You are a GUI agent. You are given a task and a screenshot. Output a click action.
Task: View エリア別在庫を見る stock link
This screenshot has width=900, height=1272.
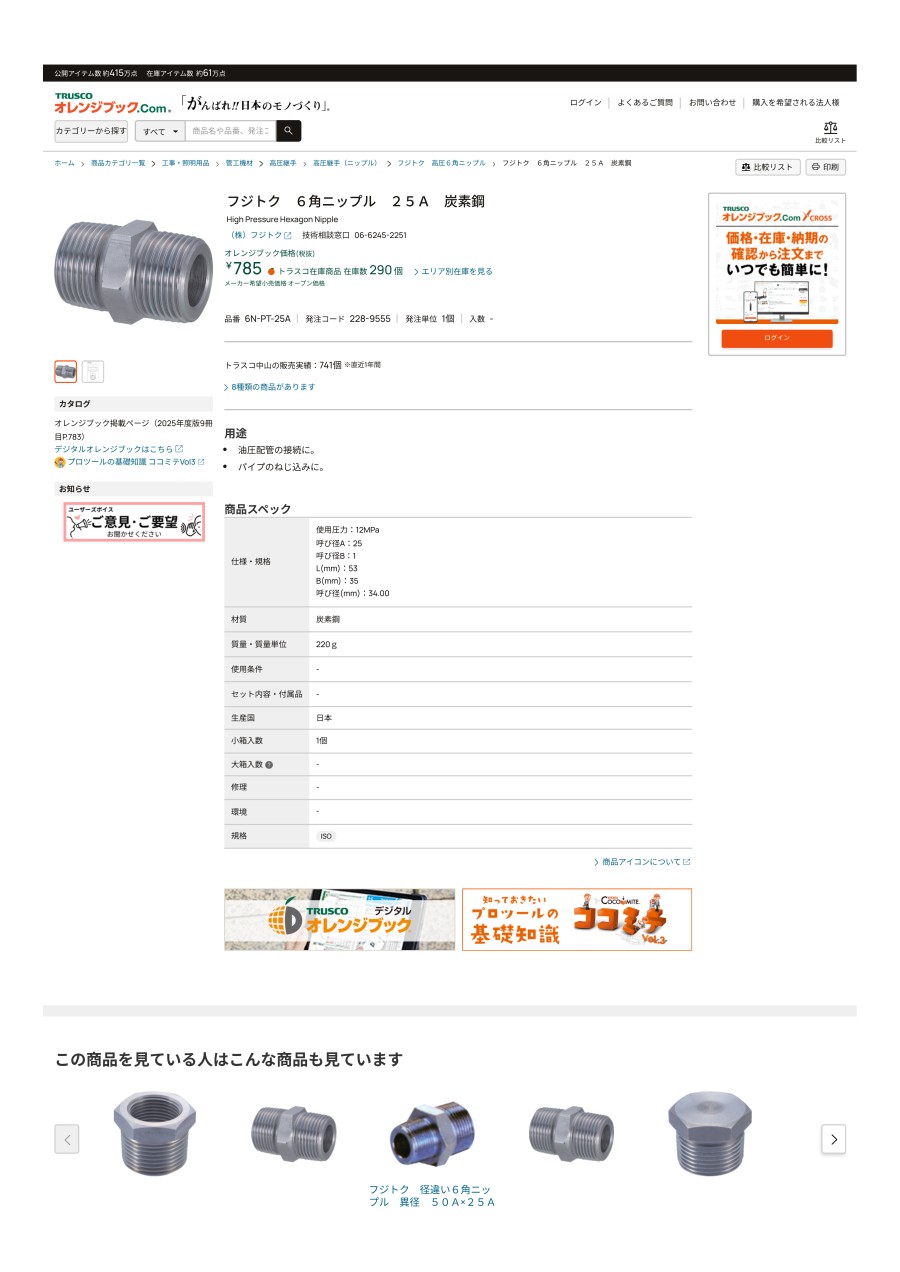453,271
